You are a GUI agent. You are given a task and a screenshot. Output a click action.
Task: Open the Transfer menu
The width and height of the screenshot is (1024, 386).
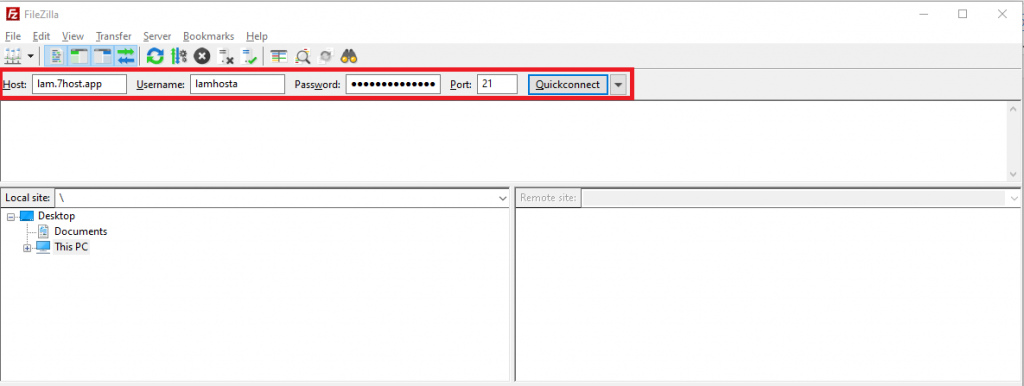click(114, 36)
